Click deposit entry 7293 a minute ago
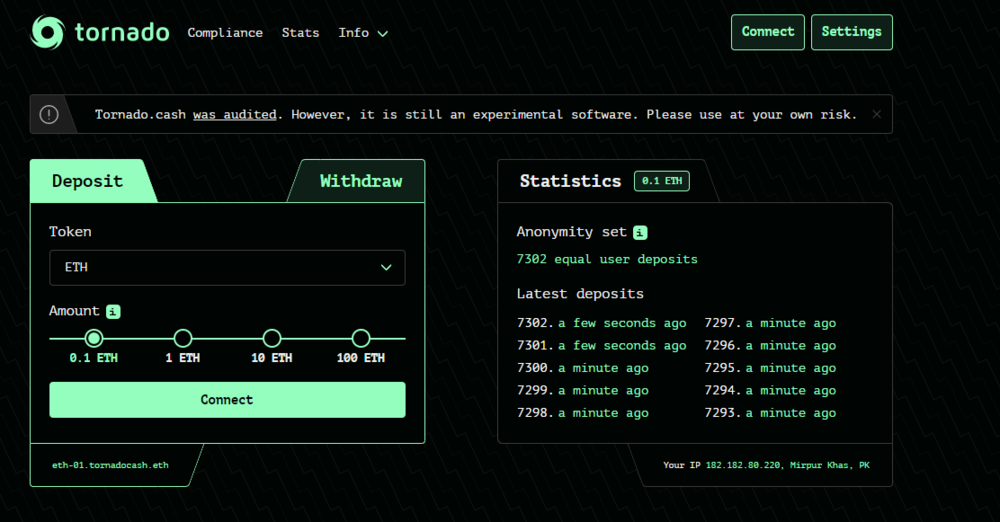The image size is (1000, 522). click(770, 413)
